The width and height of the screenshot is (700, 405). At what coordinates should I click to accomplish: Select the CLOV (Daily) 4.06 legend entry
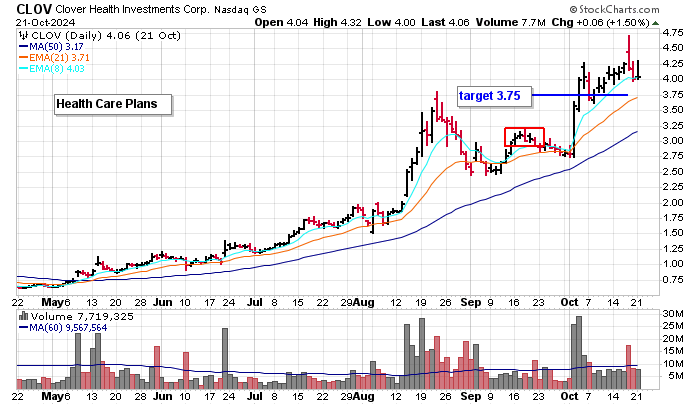coord(105,35)
